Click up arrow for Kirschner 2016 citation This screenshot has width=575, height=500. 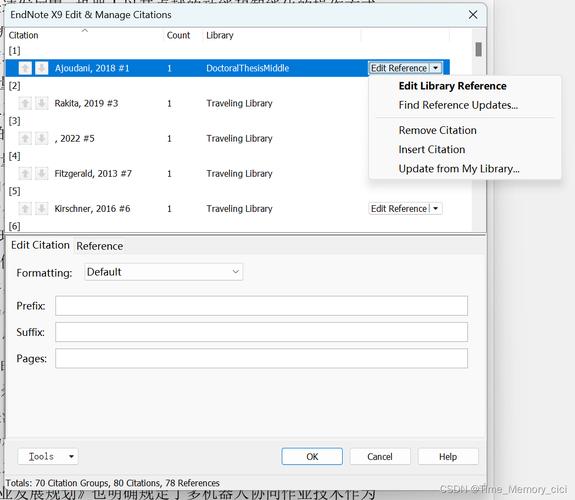click(x=25, y=209)
